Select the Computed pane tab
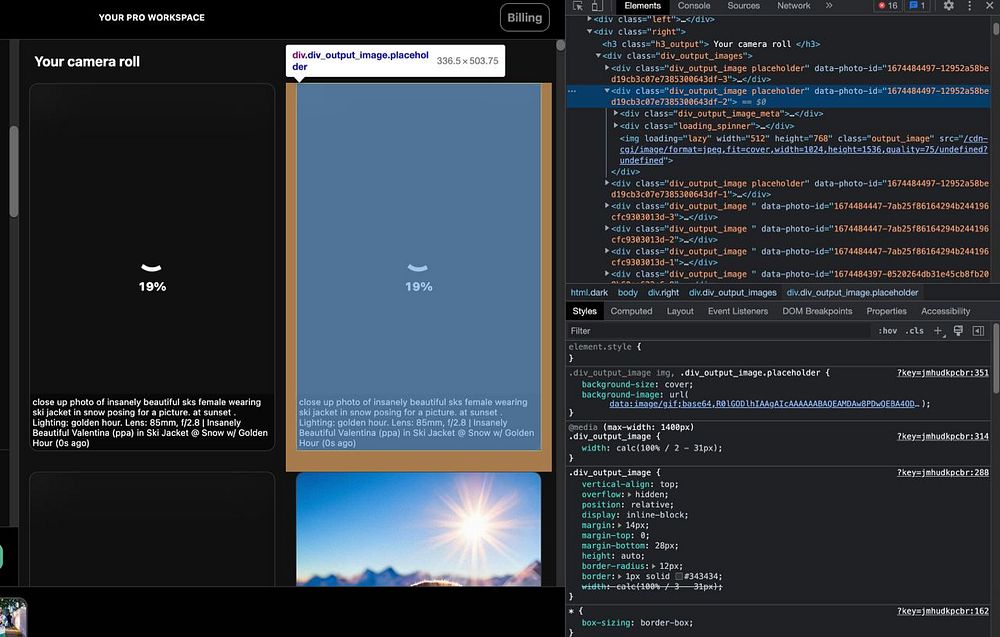This screenshot has width=1000, height=637. [x=631, y=311]
